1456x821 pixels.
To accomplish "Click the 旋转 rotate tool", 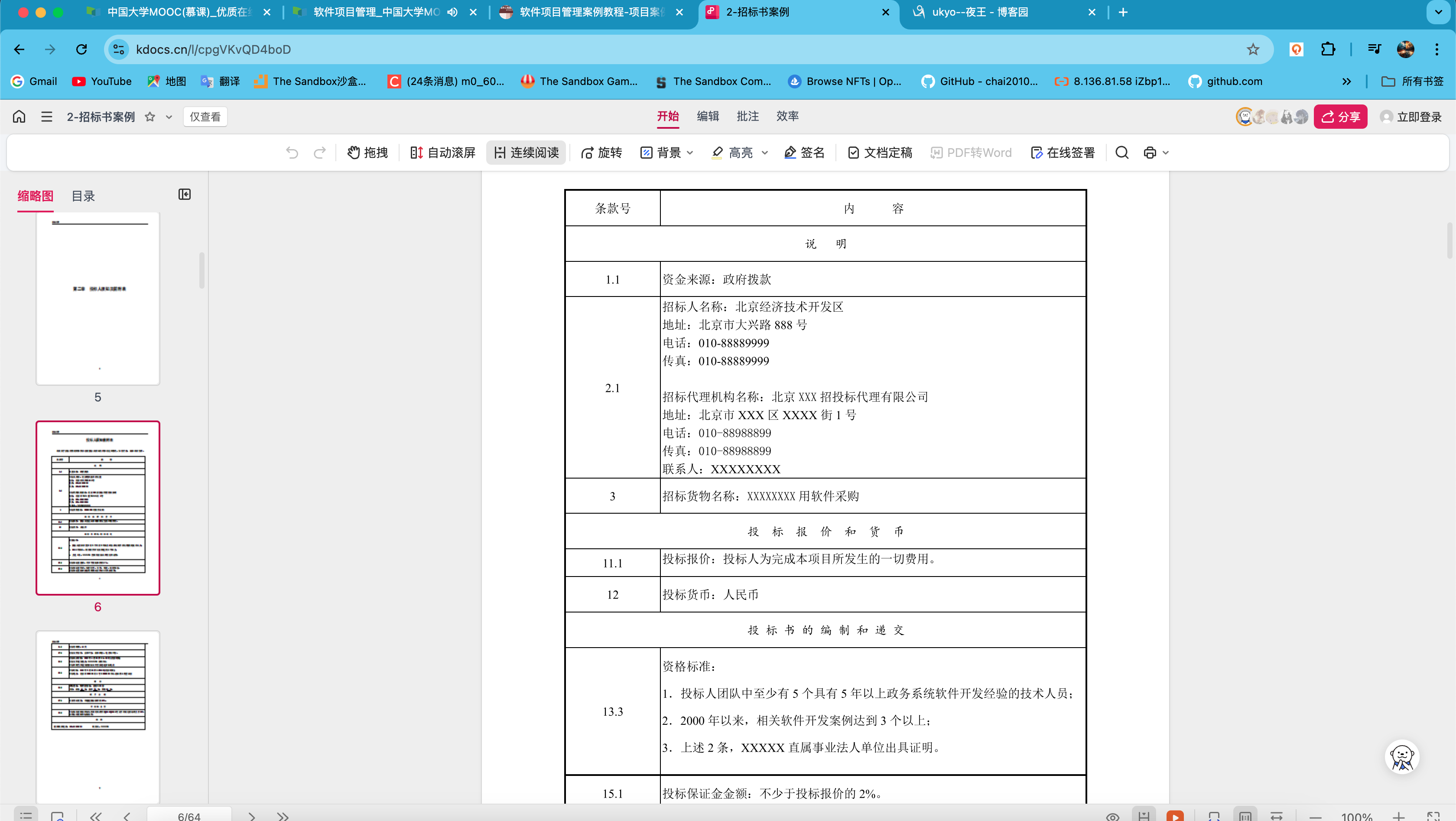I will 601,153.
